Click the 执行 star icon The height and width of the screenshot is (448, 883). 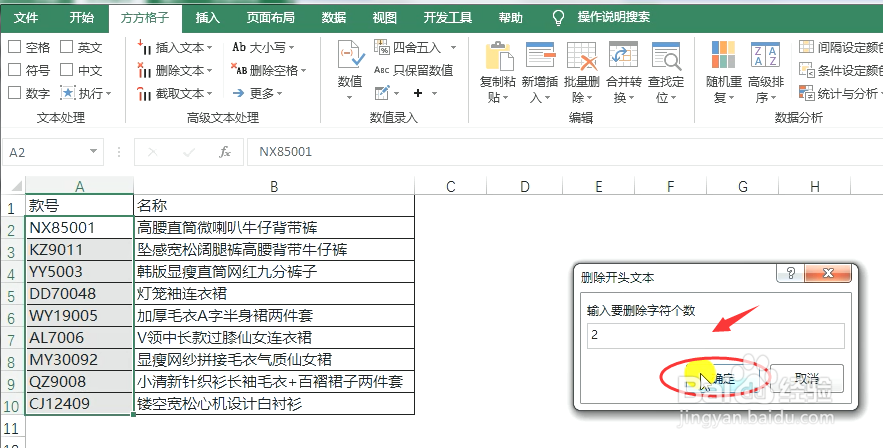(x=68, y=93)
